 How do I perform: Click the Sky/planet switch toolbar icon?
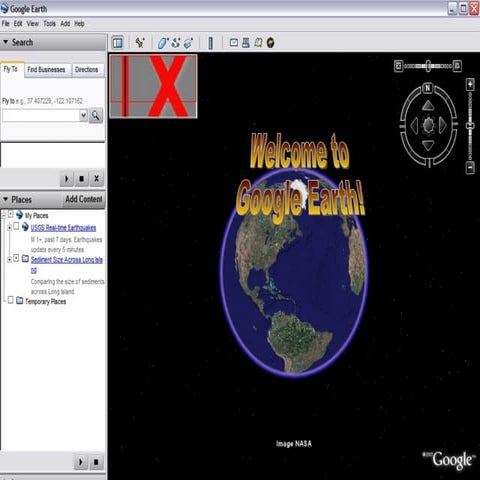(270, 43)
